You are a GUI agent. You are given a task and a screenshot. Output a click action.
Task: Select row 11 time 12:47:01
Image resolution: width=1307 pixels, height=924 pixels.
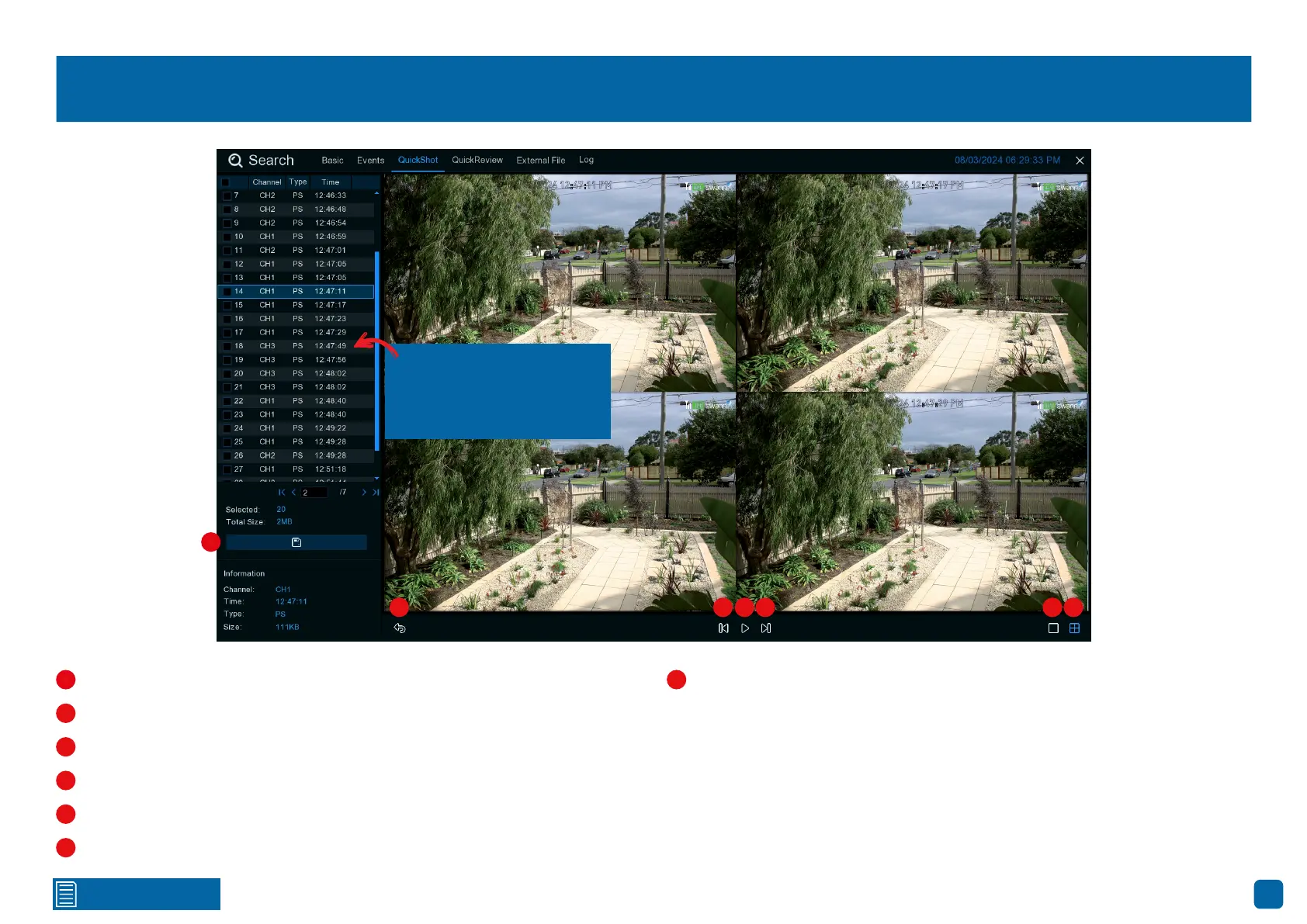point(331,251)
